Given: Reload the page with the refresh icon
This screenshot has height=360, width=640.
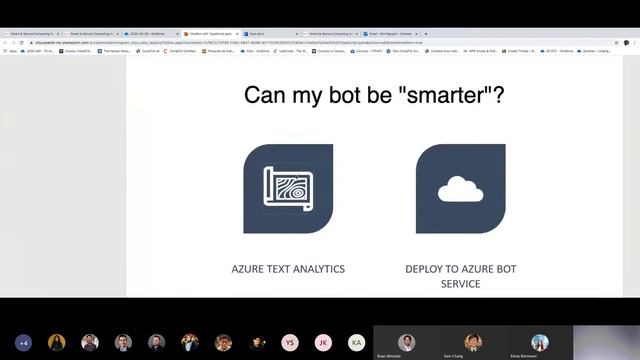Looking at the screenshot, I should tap(22, 42).
